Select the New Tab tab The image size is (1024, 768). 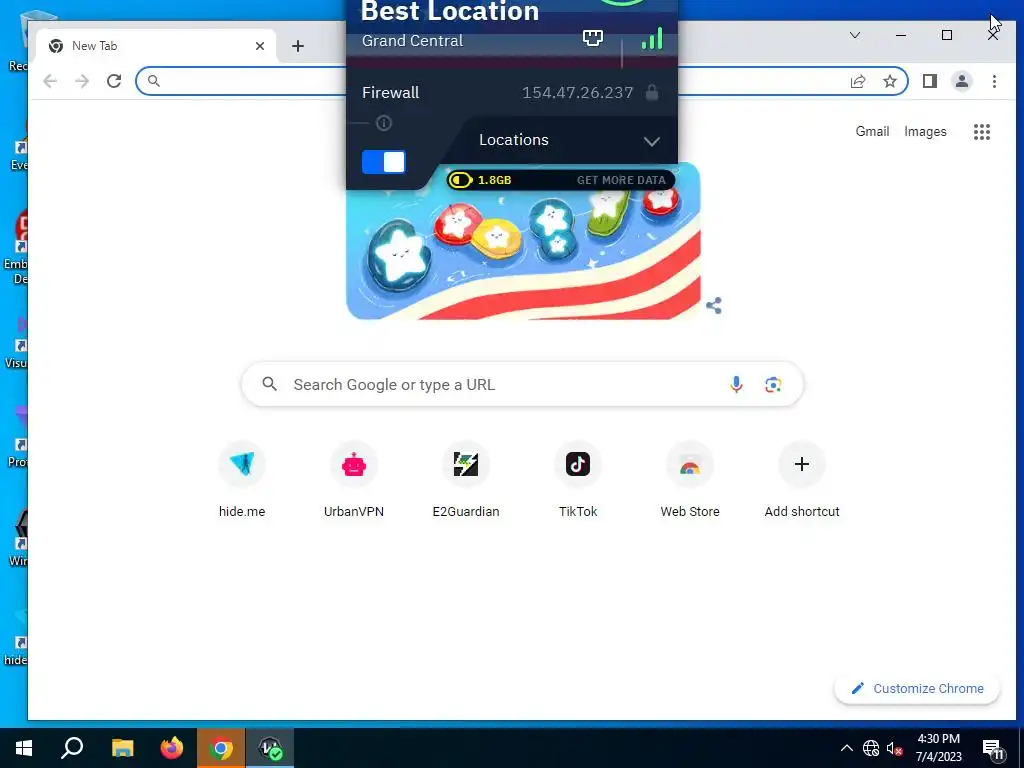(x=157, y=46)
